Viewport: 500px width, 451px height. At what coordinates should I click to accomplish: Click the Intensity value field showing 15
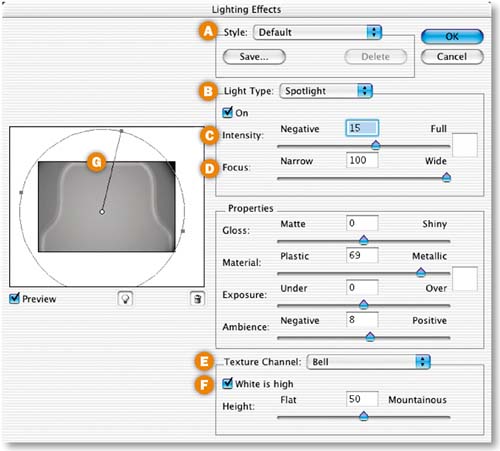coord(362,128)
